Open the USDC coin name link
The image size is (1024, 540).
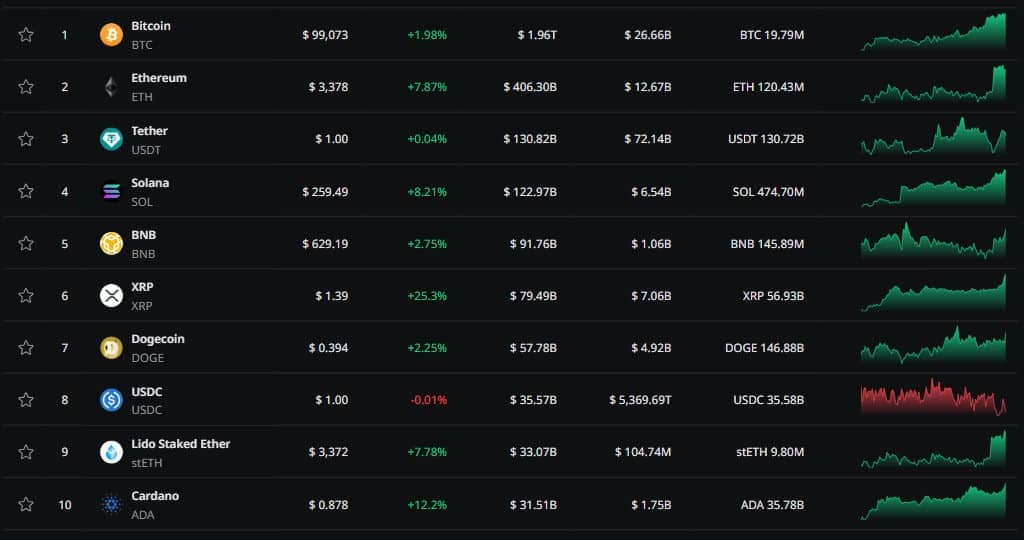(147, 392)
